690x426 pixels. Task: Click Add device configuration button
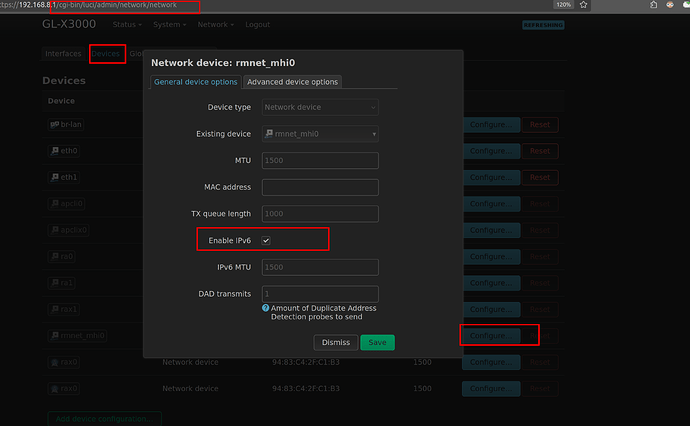click(x=104, y=419)
